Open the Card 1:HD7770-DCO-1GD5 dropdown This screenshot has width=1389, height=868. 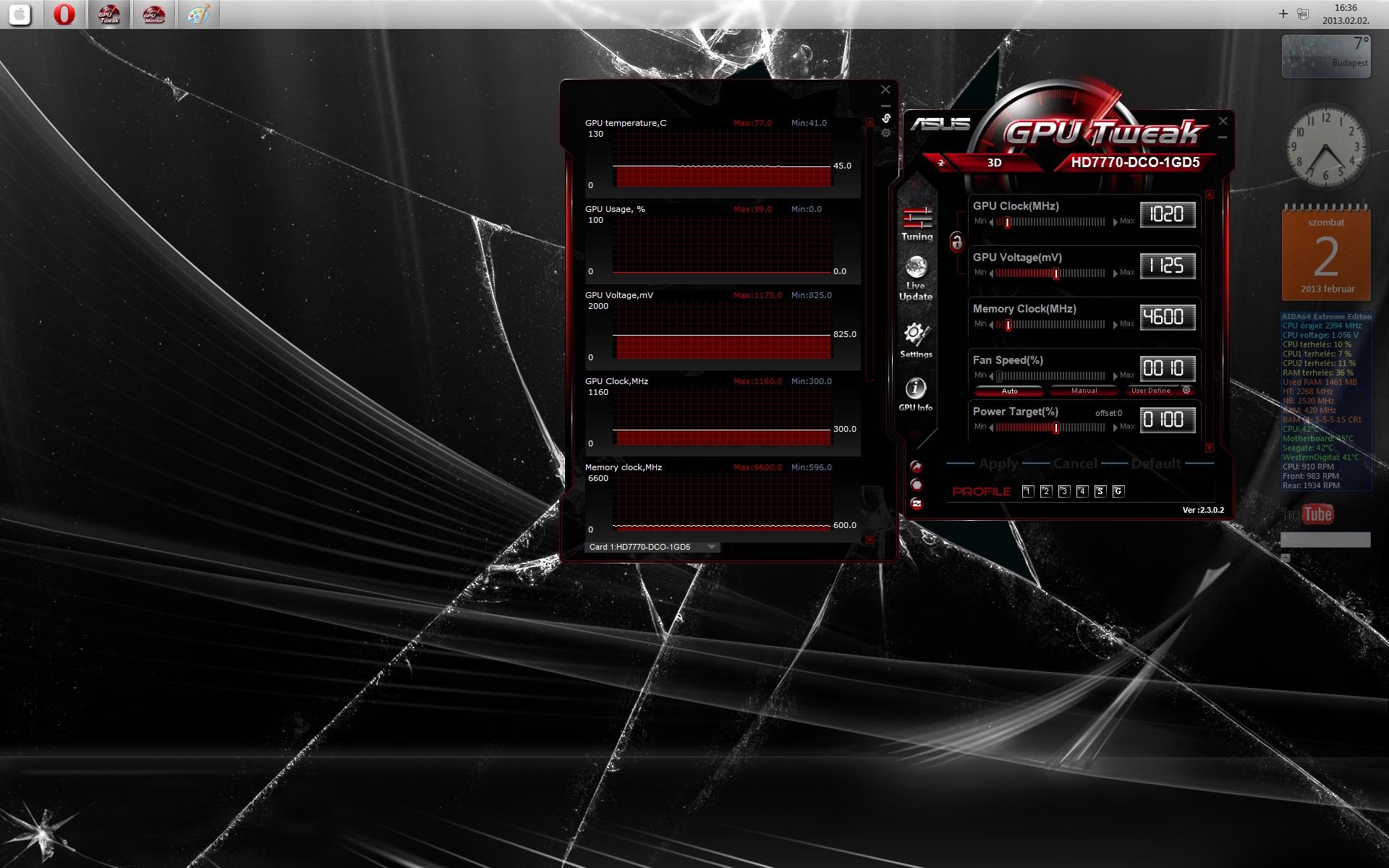pos(652,547)
